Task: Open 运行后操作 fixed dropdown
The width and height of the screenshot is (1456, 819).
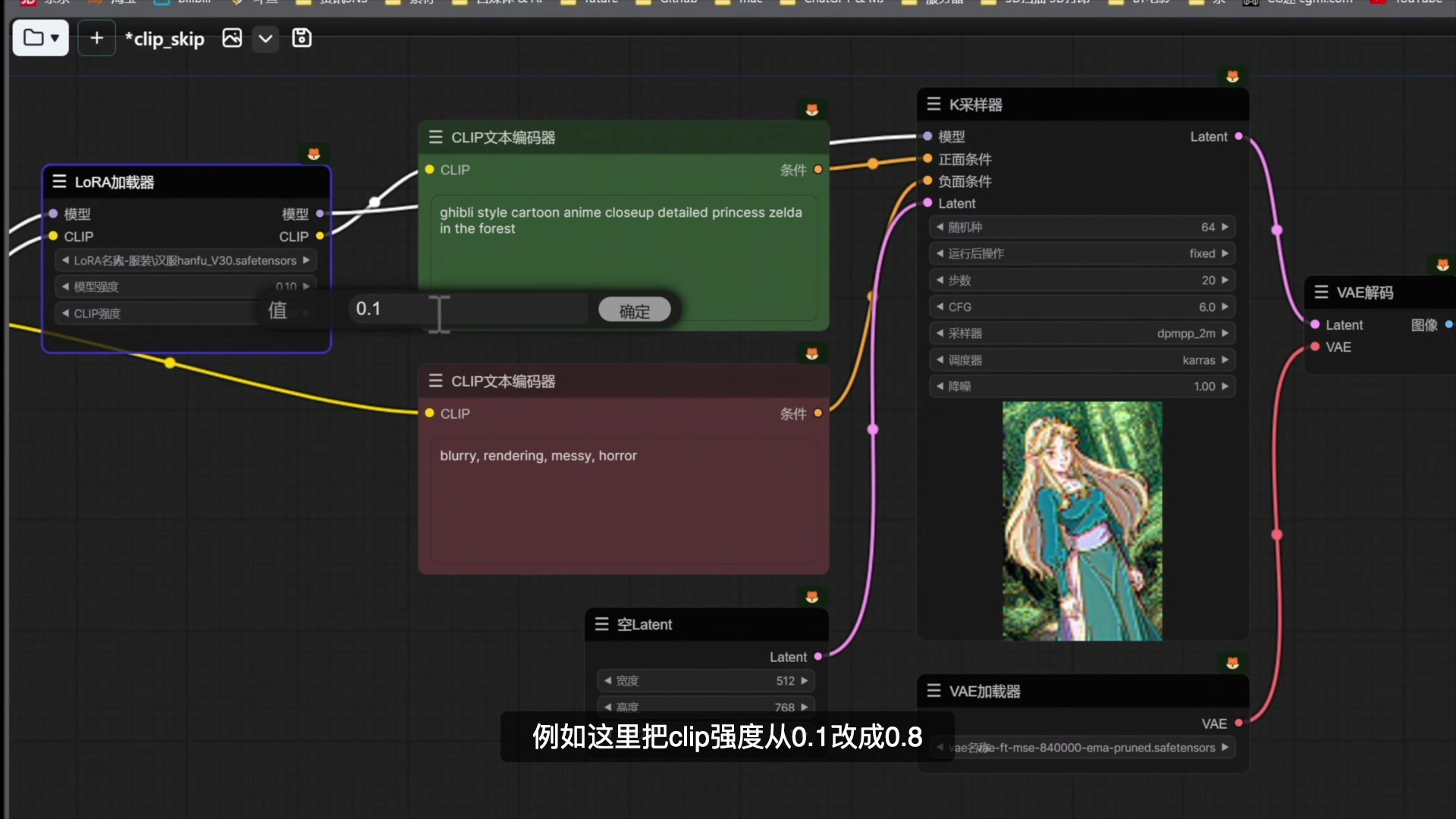Action: point(1082,253)
